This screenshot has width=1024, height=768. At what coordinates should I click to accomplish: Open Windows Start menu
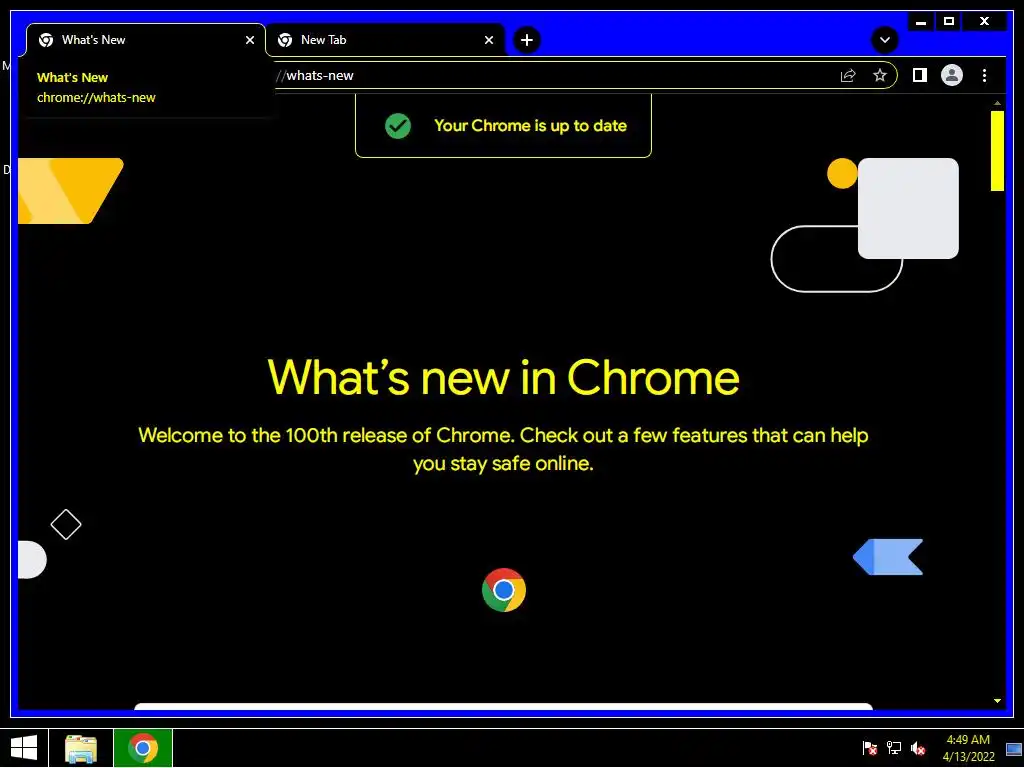pos(24,748)
